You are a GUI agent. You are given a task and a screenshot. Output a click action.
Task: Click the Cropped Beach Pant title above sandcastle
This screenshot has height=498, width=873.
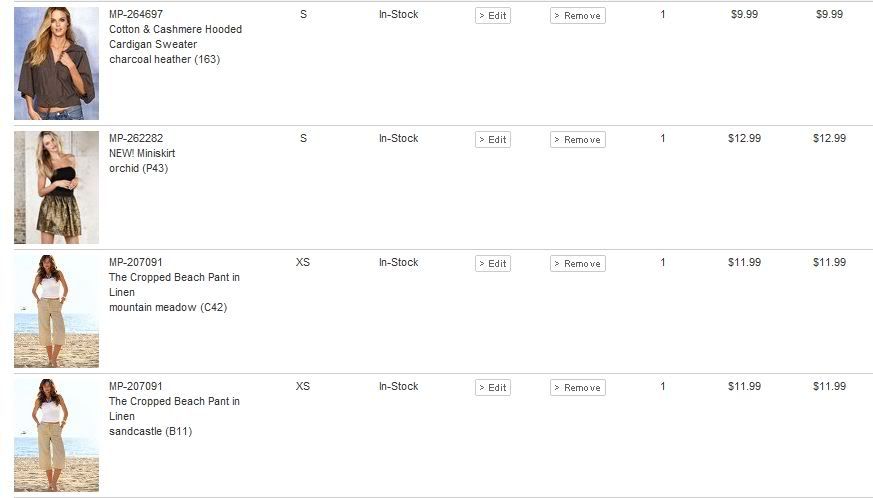tap(174, 409)
